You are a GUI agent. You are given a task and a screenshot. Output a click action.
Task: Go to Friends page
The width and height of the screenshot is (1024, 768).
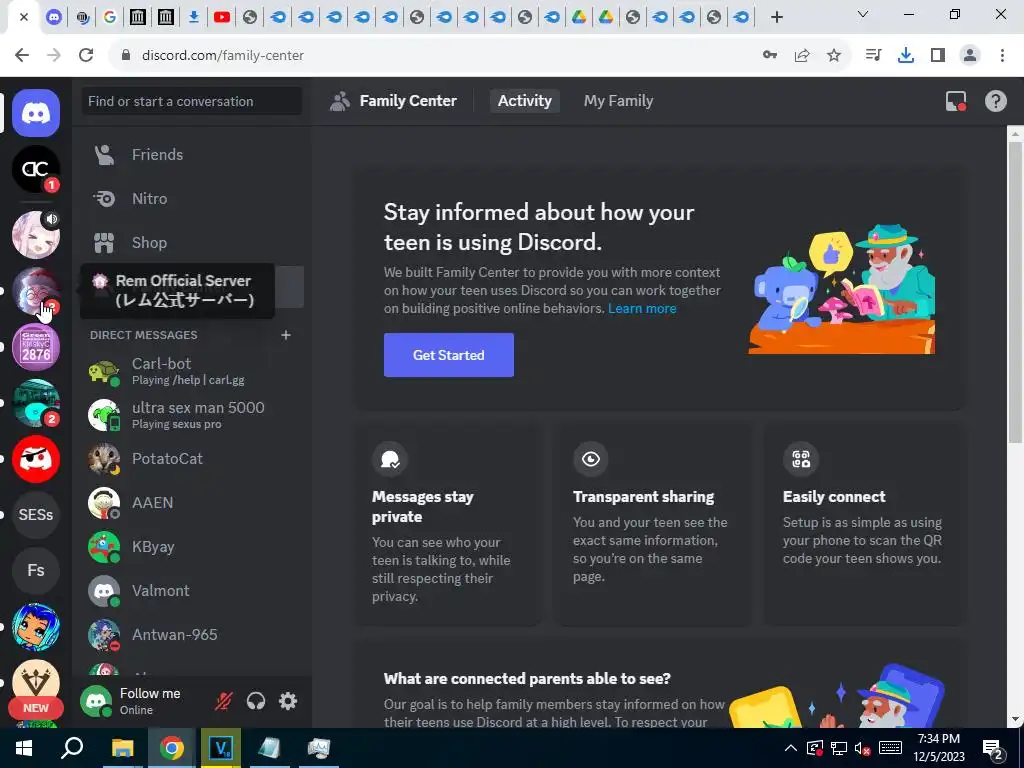coord(192,155)
